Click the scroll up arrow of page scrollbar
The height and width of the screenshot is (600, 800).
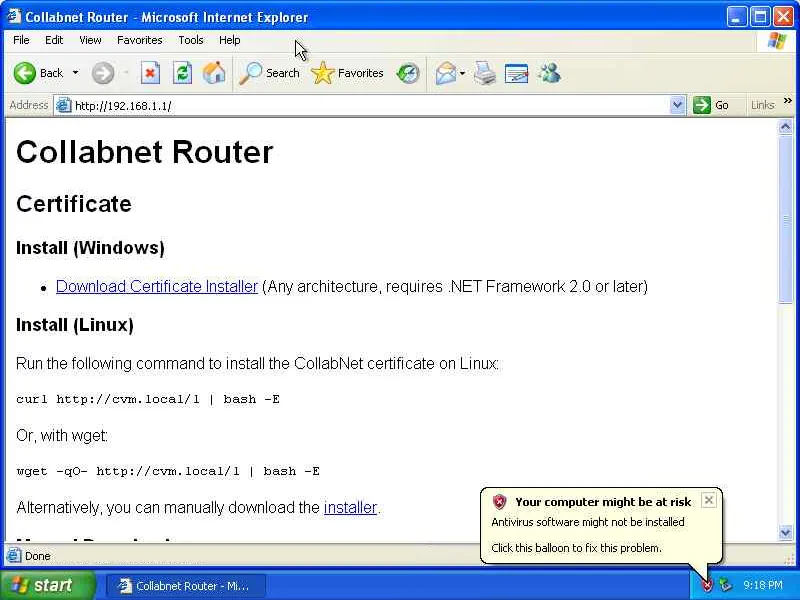pyautogui.click(x=786, y=127)
